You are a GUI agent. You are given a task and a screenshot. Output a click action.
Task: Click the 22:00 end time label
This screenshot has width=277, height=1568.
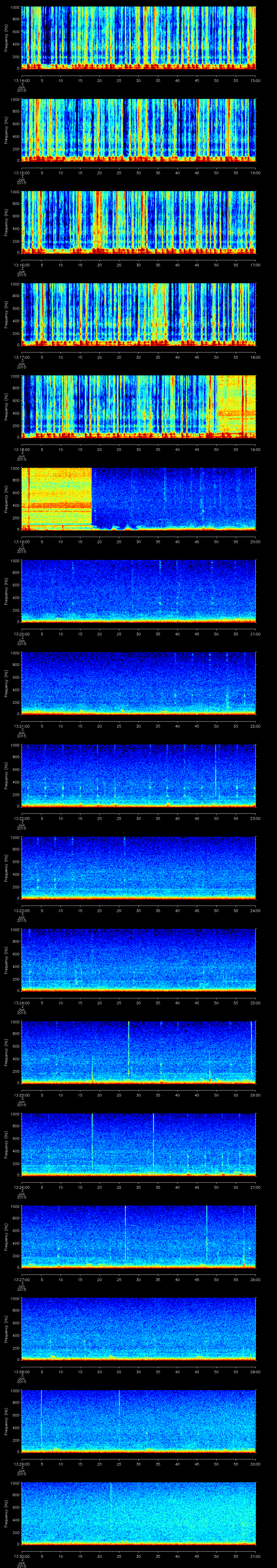(x=255, y=726)
